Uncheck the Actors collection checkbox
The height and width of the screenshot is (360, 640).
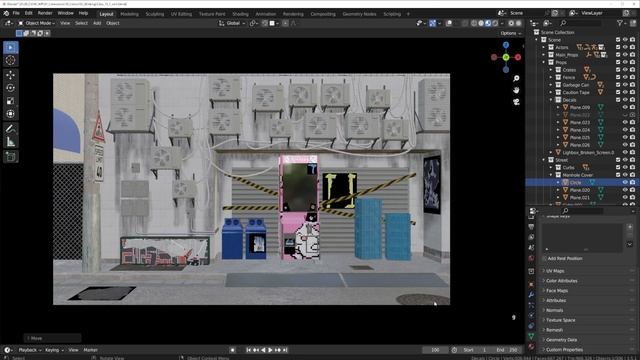coord(618,47)
